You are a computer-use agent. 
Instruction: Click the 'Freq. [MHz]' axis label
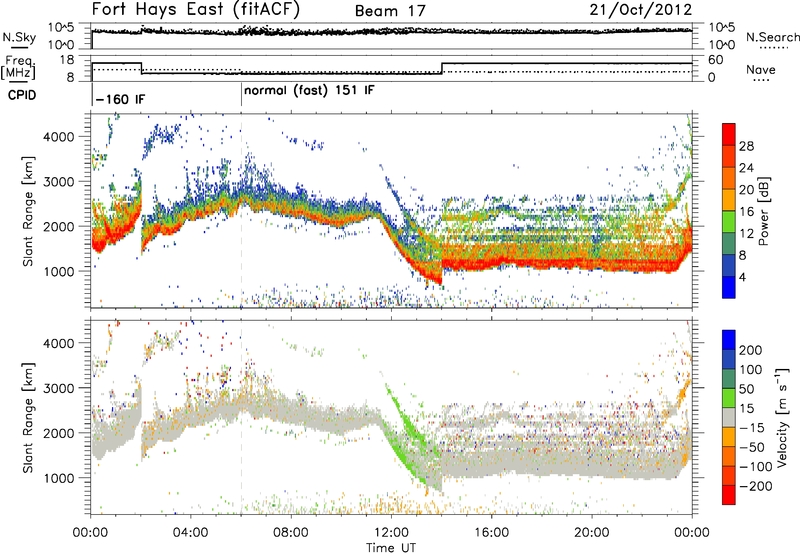click(x=18, y=67)
